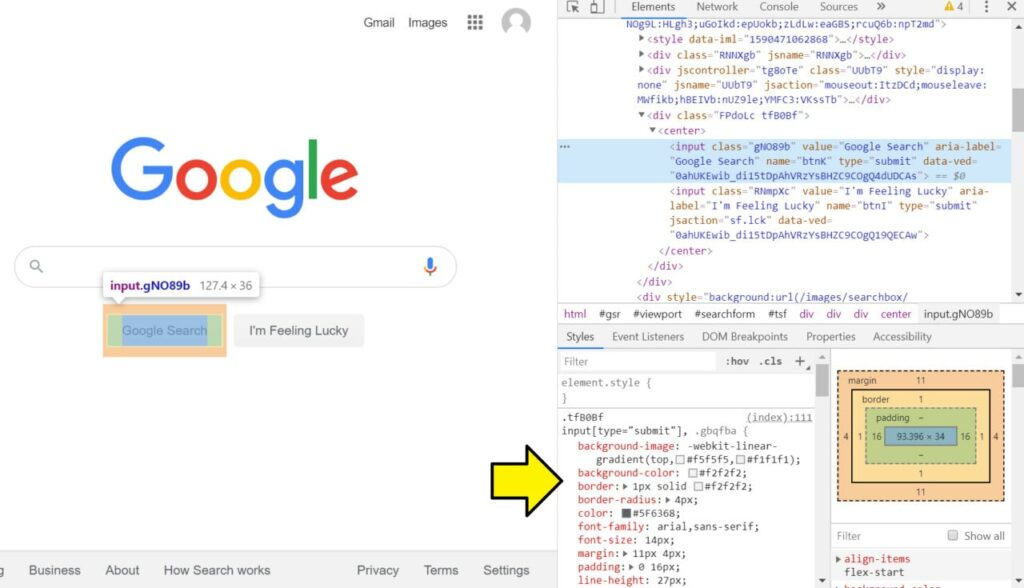Activate the inspect element picker icon

click(574, 7)
